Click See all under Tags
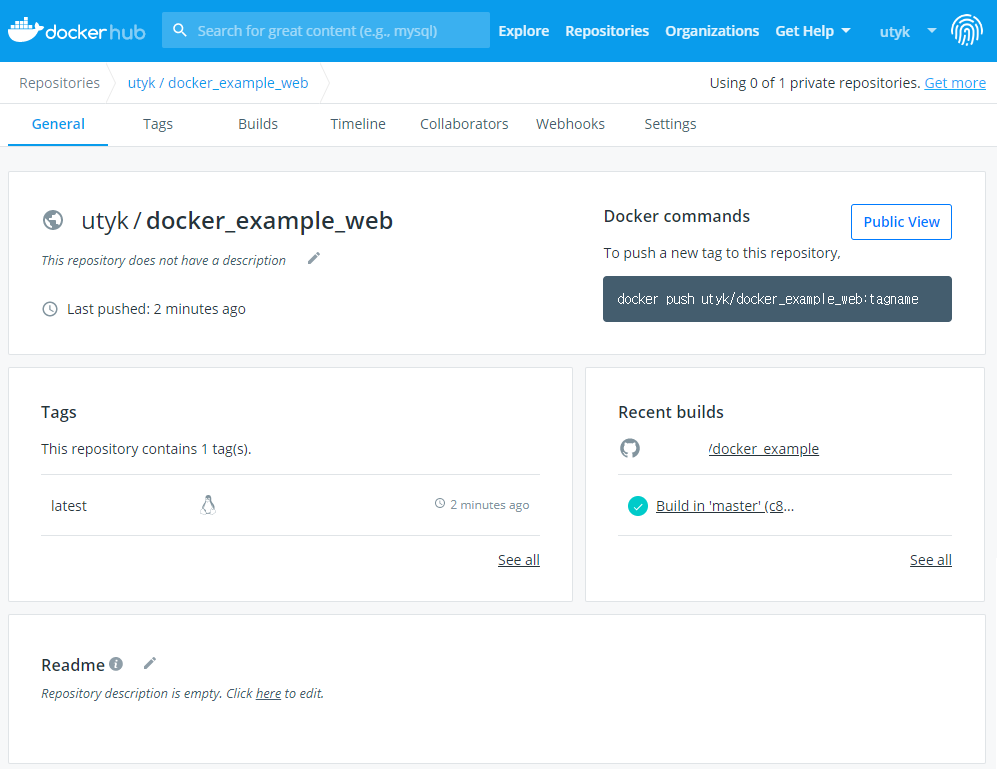 [519, 560]
